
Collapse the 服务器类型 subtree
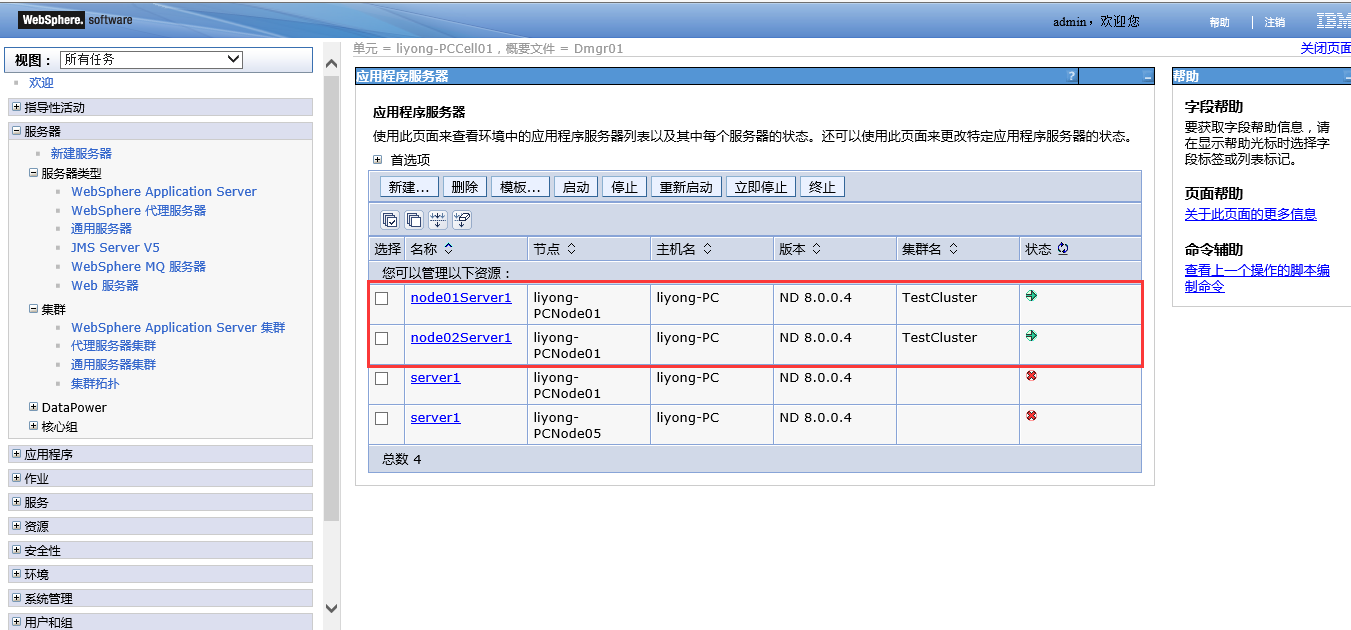click(x=33, y=173)
